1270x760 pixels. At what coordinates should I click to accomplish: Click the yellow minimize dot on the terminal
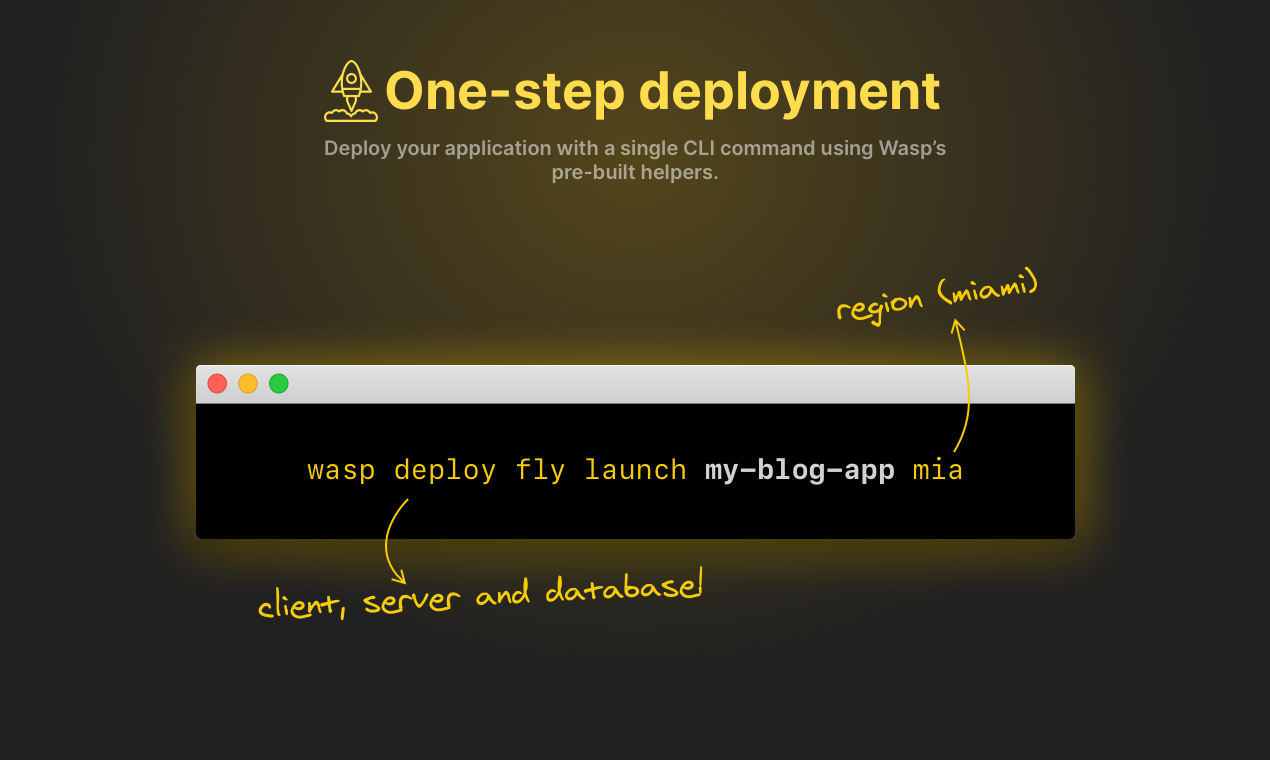pos(248,383)
